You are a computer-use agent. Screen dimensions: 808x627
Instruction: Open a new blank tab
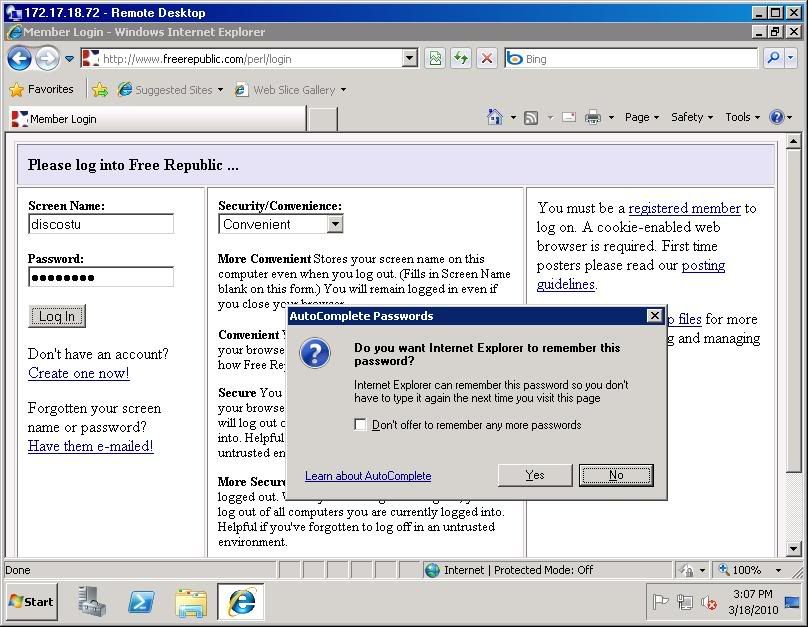point(323,119)
